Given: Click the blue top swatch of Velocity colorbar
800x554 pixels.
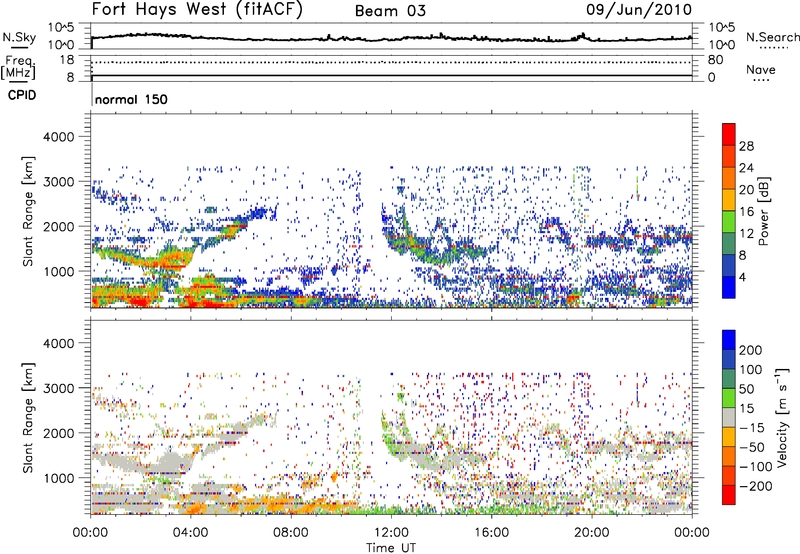Looking at the screenshot, I should tap(729, 340).
